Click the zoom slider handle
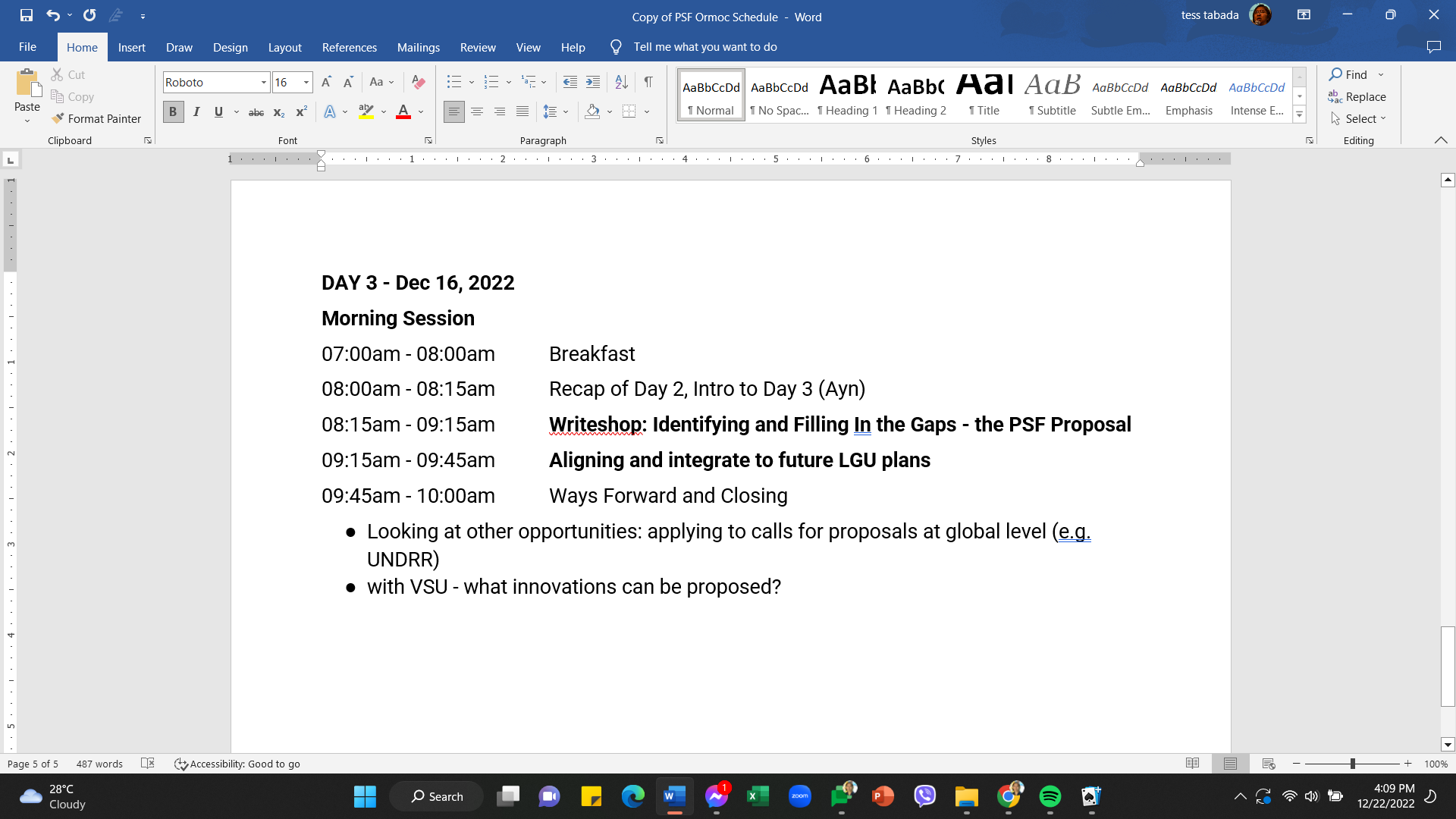The height and width of the screenshot is (819, 1456). 1352,764
